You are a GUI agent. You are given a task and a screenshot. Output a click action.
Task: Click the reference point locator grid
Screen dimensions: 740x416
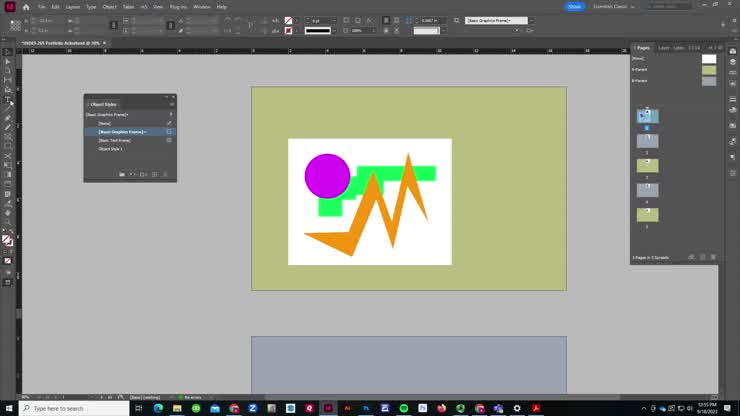point(15,25)
